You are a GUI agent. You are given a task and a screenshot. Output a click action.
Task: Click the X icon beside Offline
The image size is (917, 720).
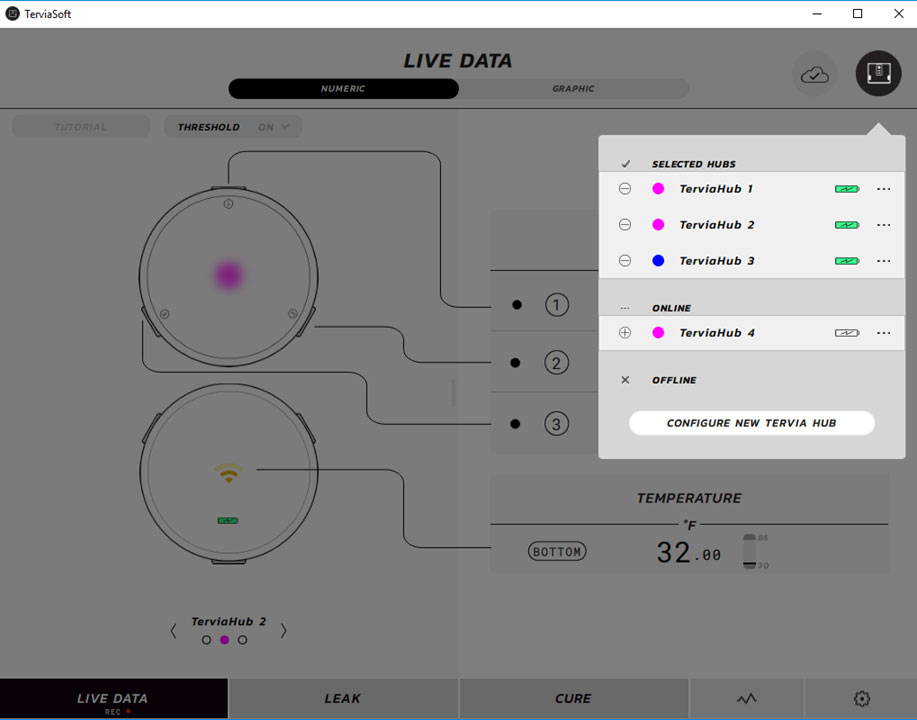625,380
